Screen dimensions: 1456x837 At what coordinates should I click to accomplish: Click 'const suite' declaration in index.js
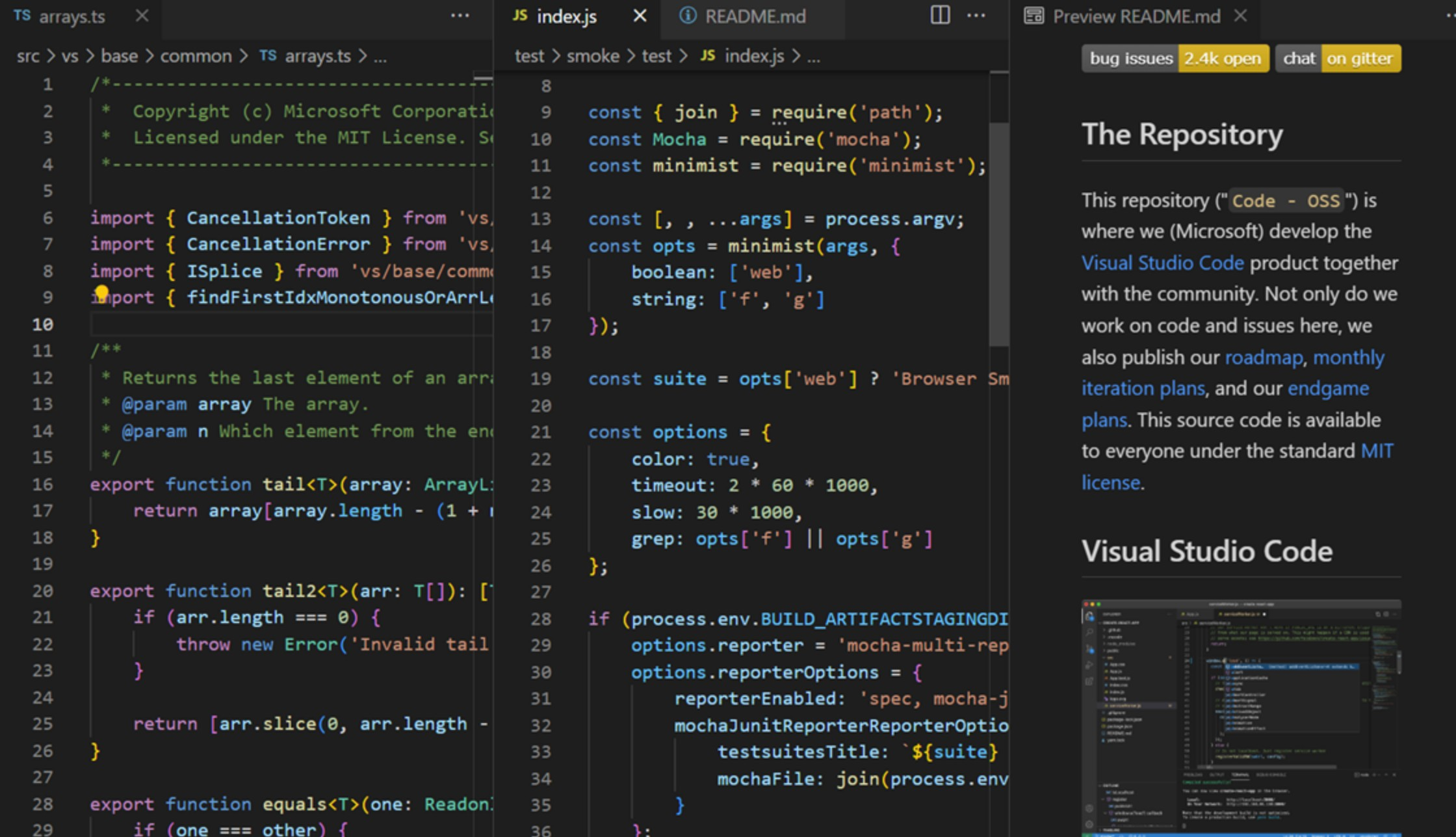tap(647, 379)
